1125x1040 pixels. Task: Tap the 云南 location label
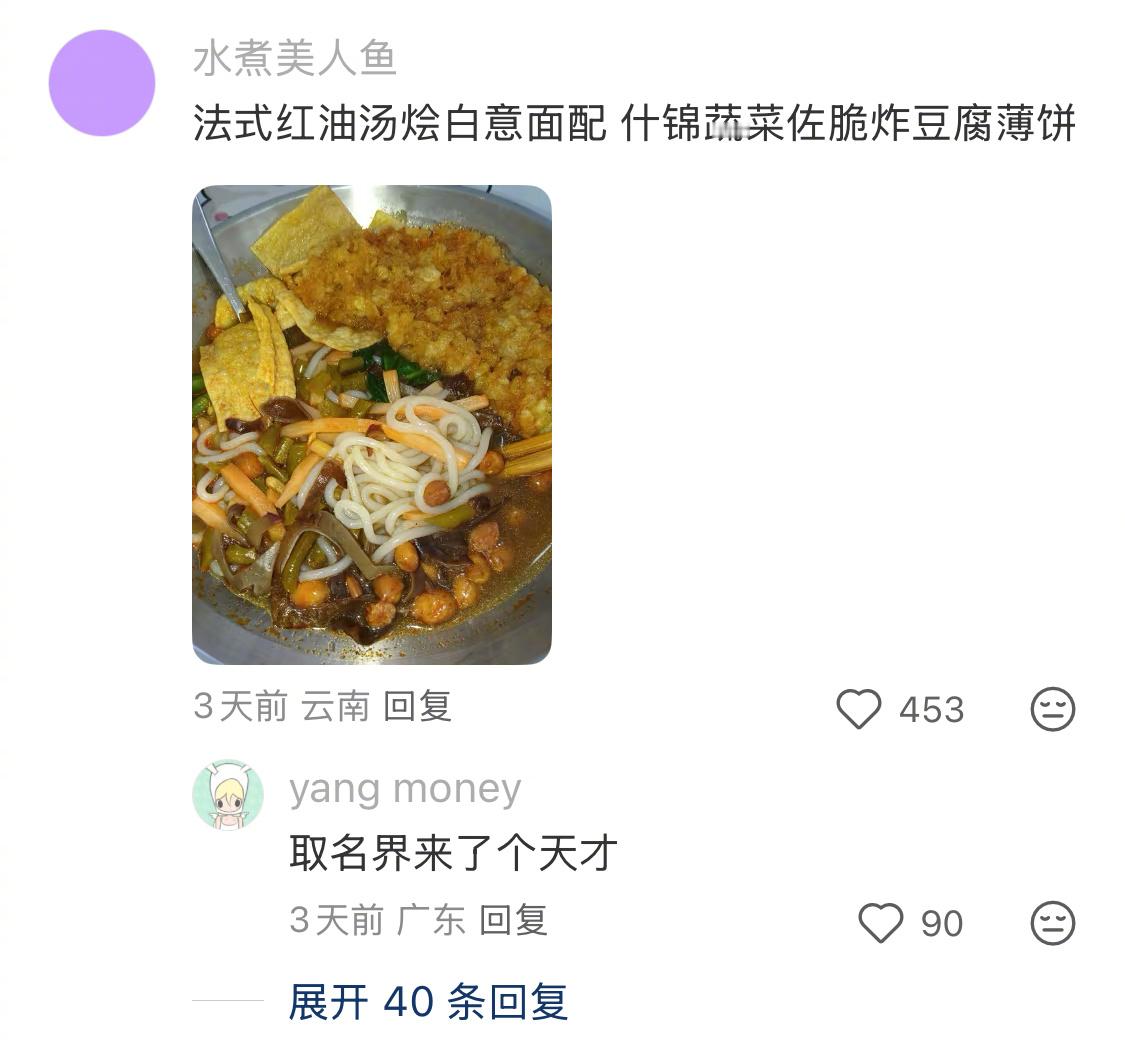[x=335, y=706]
